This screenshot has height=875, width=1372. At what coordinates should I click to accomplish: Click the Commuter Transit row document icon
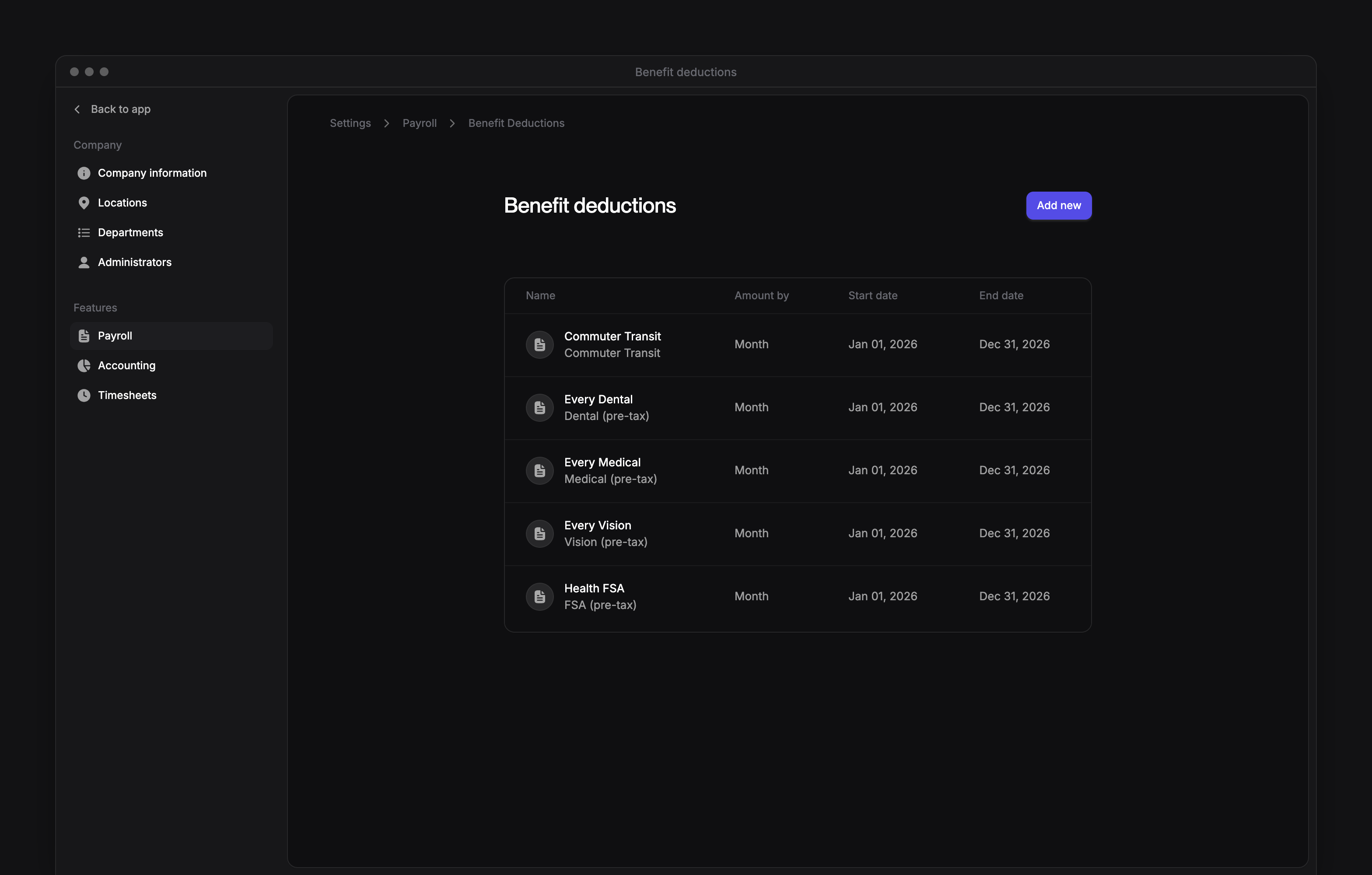click(539, 345)
